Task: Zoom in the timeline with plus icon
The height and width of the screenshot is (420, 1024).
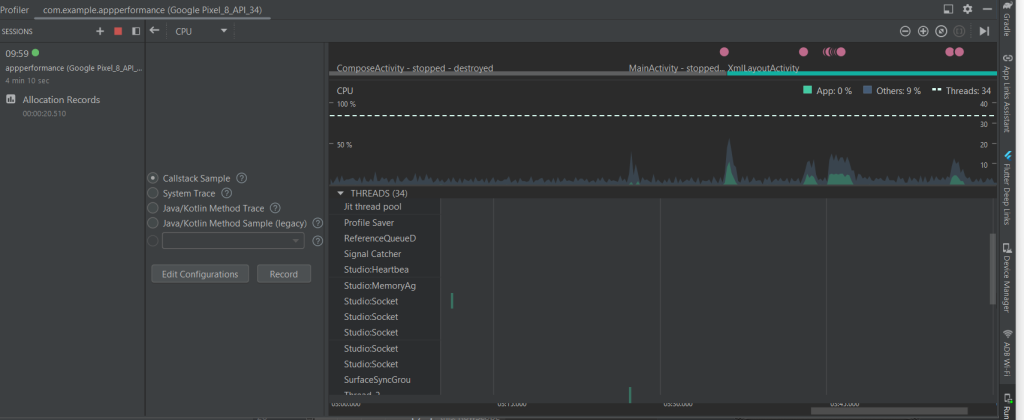Action: tap(923, 31)
